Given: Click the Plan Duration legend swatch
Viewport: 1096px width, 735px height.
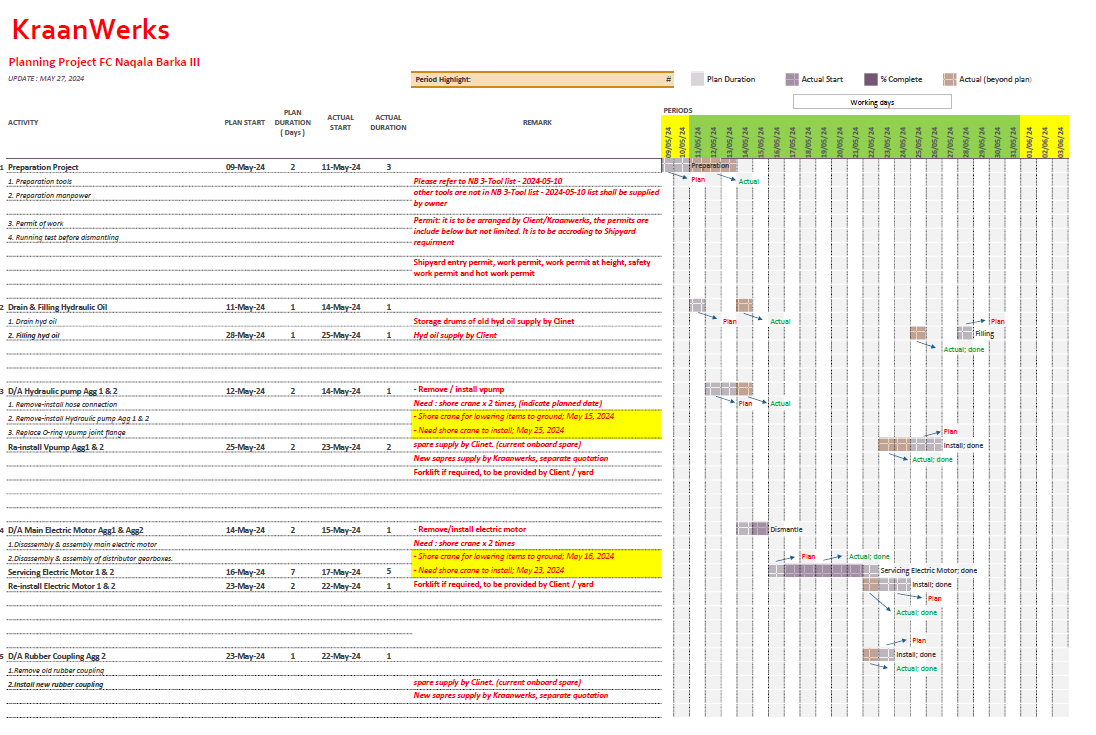Looking at the screenshot, I should coord(697,79).
